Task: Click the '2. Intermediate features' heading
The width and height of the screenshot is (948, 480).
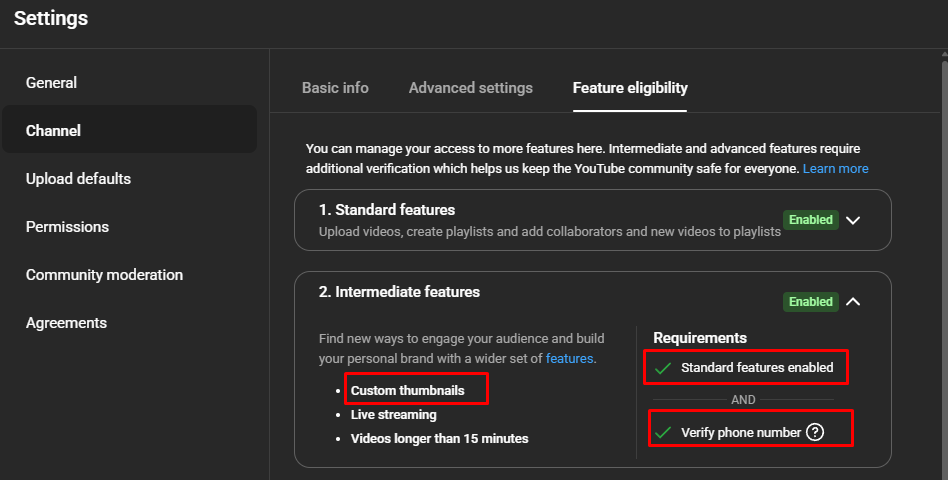Action: (399, 292)
